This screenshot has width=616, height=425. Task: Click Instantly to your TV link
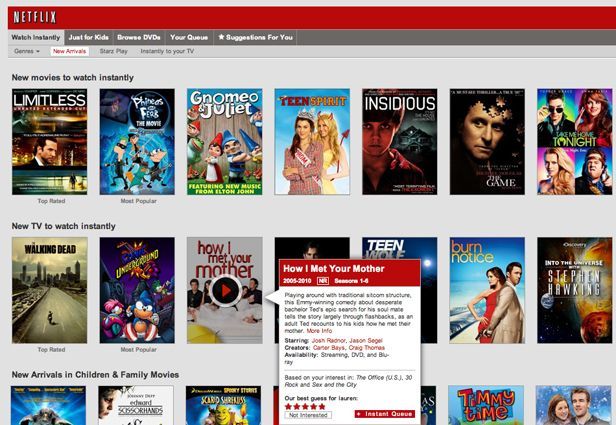pyautogui.click(x=167, y=50)
